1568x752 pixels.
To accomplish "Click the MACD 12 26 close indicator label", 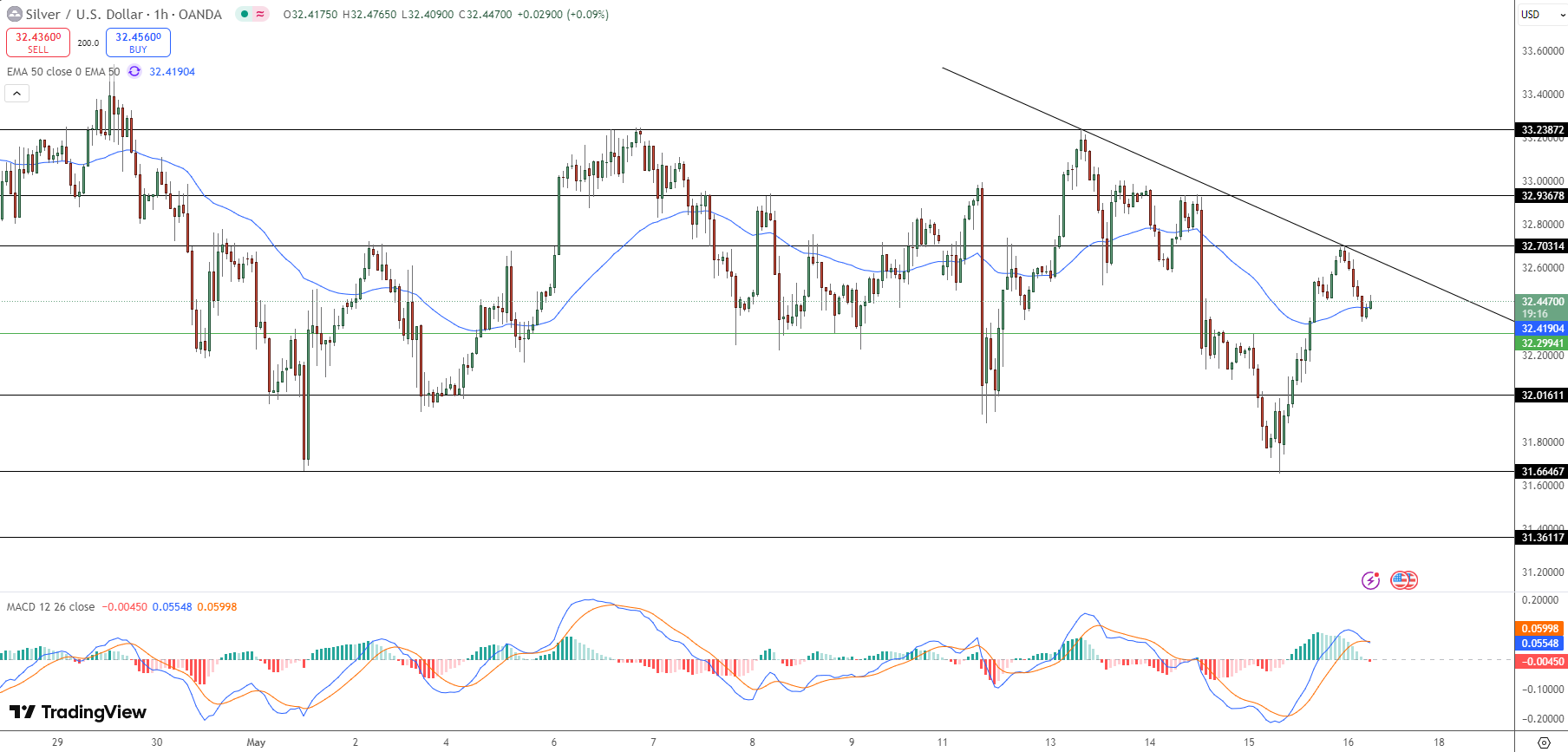I will [50, 606].
